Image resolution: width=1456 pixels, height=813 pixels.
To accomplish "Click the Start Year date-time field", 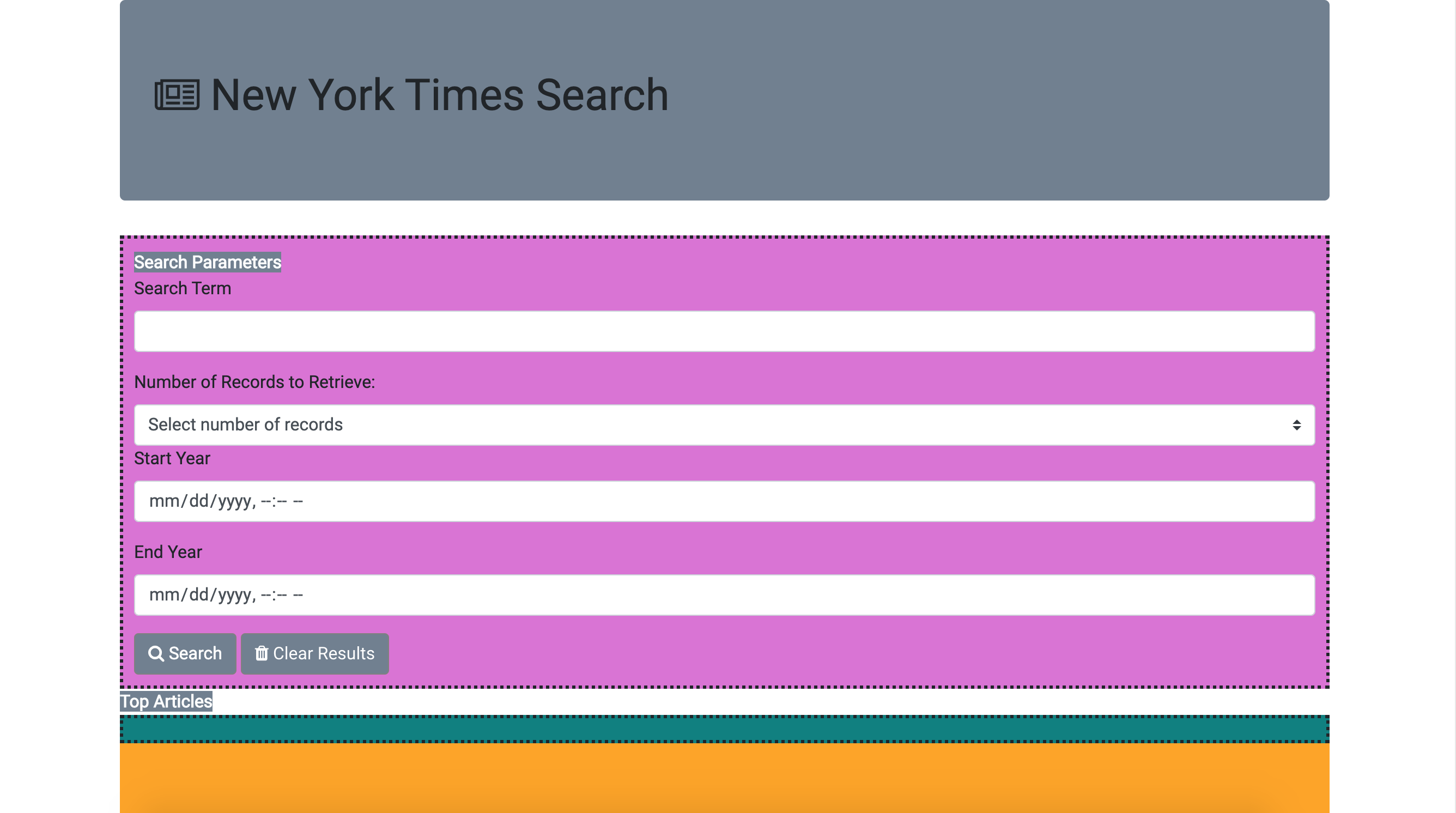I will pos(724,501).
